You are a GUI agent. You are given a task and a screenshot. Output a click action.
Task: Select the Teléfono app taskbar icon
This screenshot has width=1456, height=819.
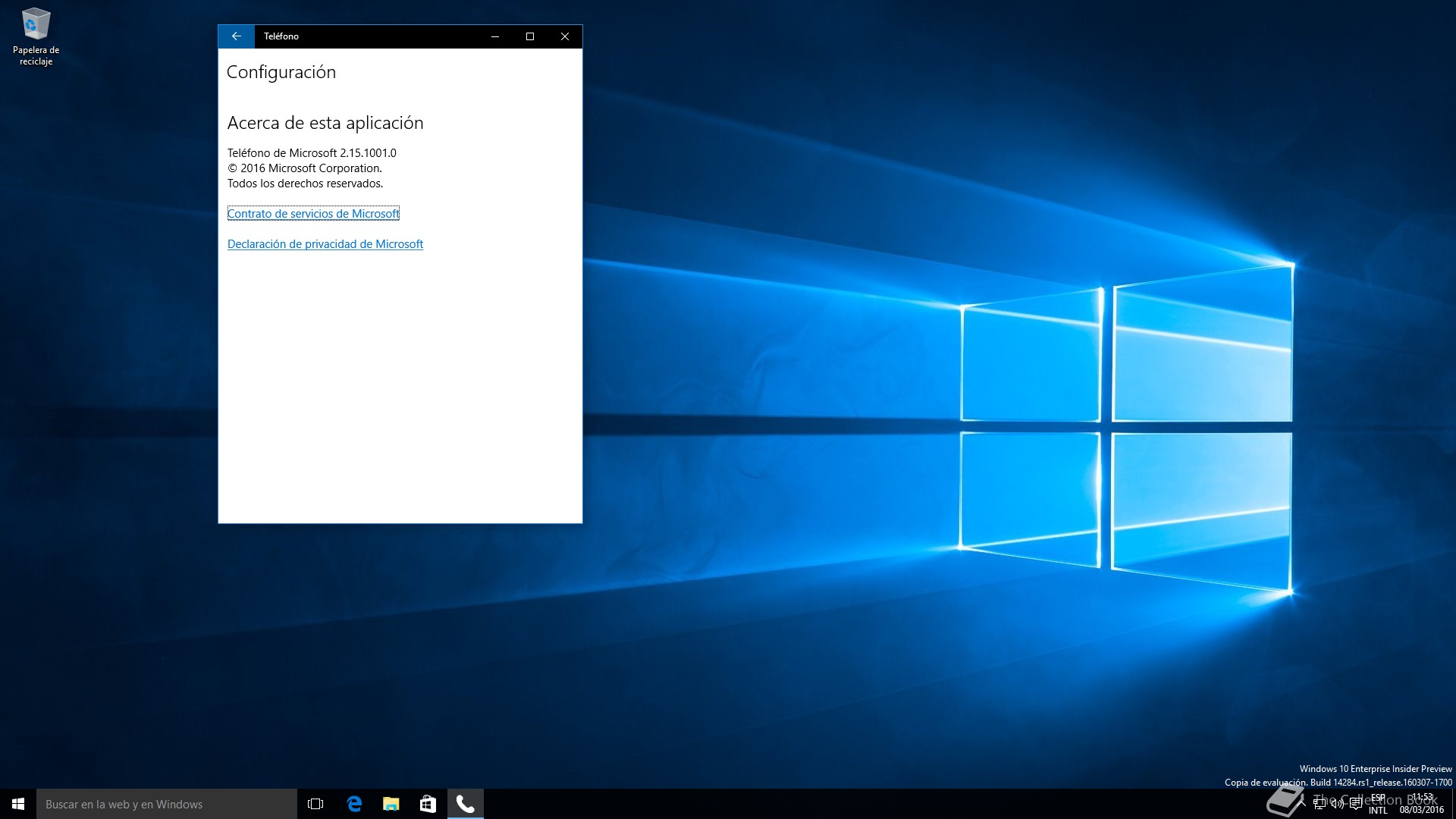tap(465, 804)
